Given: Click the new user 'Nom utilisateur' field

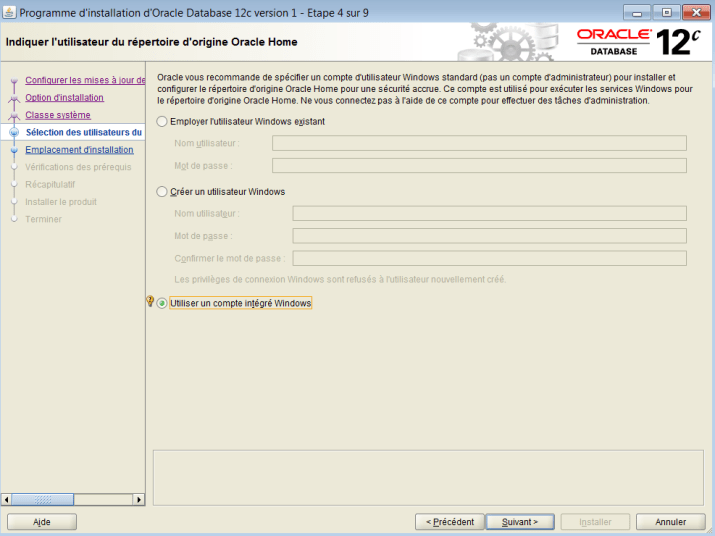Looking at the screenshot, I should (x=489, y=213).
